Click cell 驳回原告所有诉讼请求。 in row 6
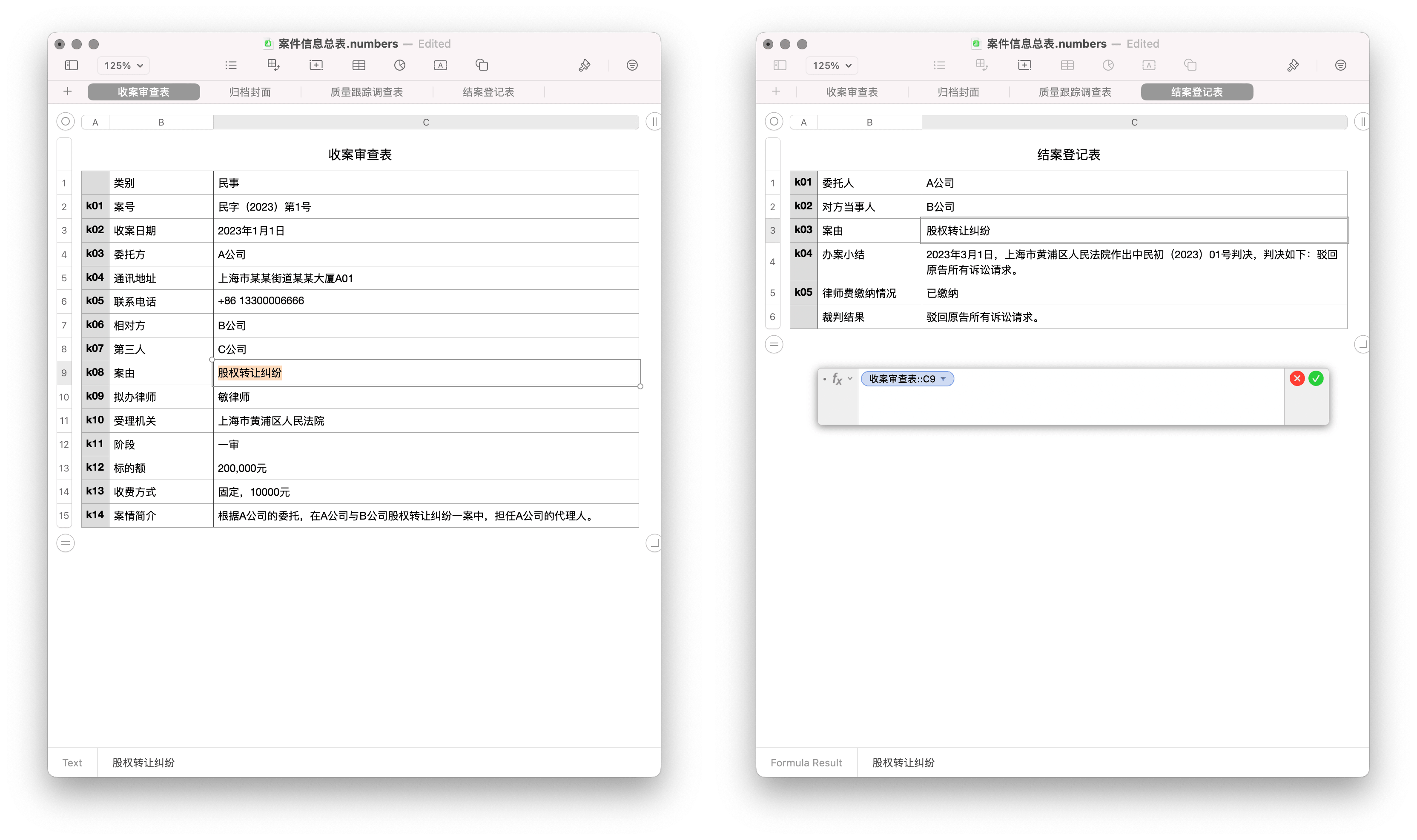The height and width of the screenshot is (840, 1417). [x=1134, y=317]
